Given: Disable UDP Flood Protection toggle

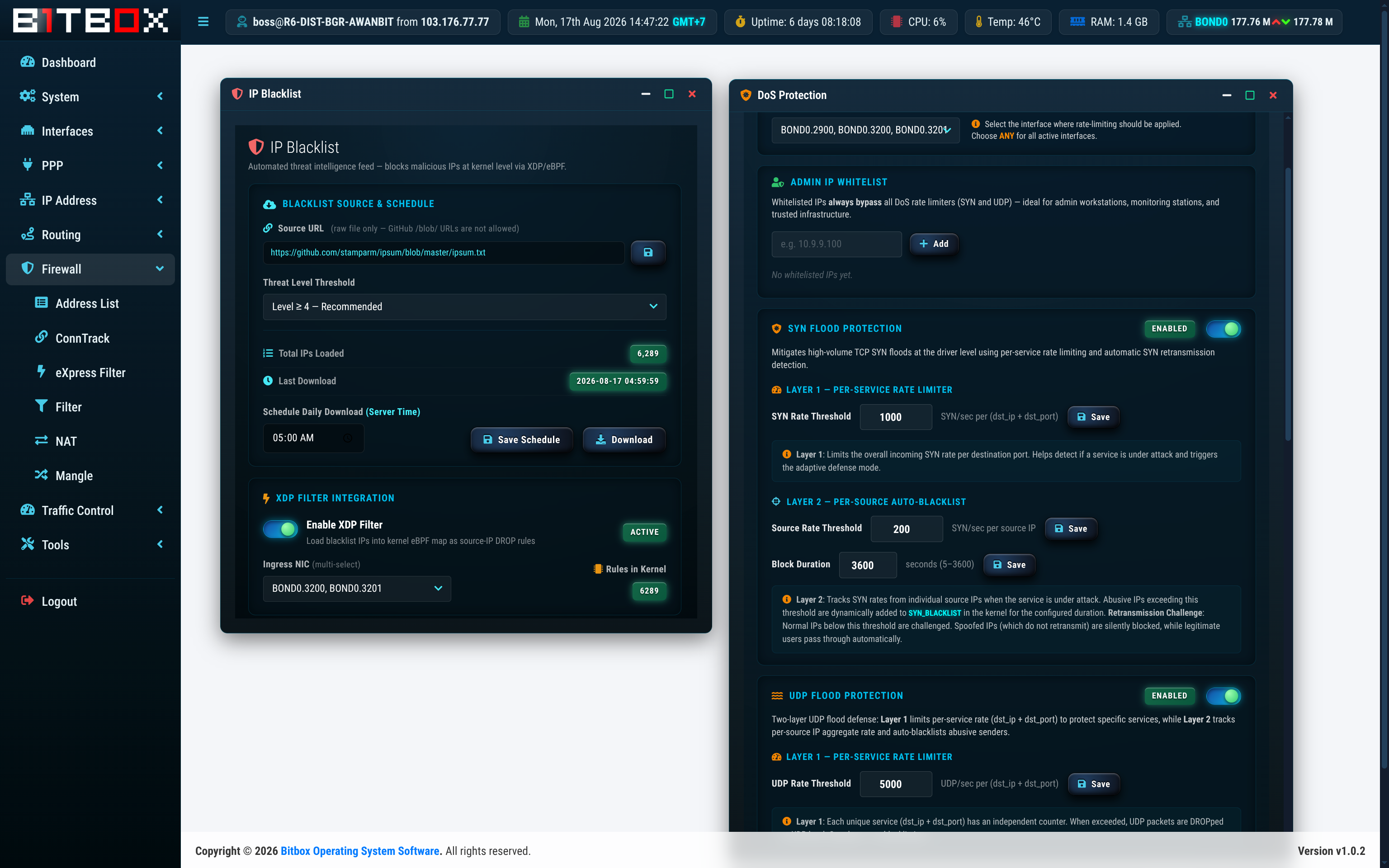Looking at the screenshot, I should point(1223,696).
